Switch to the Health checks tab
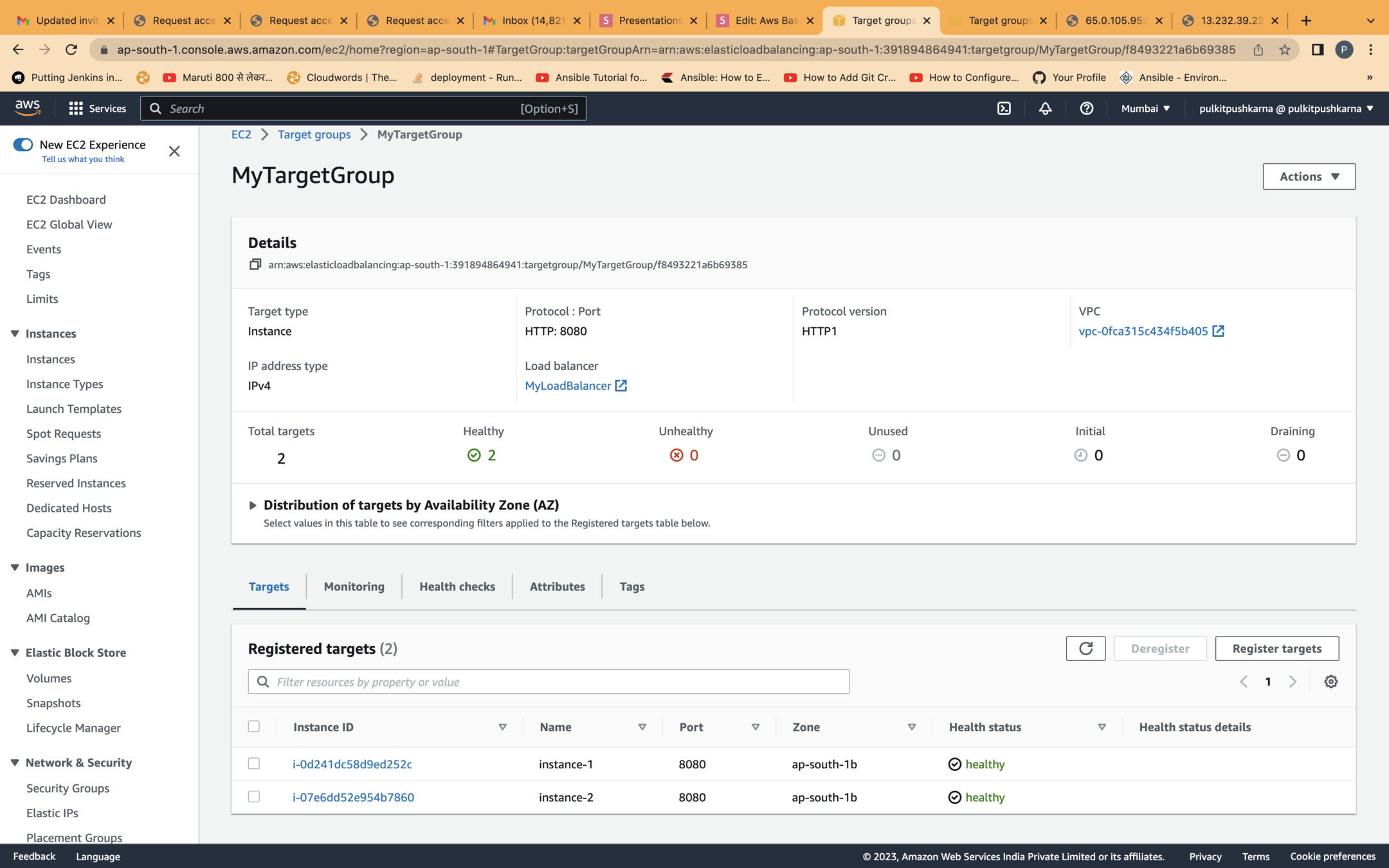1389x868 pixels. click(x=457, y=586)
